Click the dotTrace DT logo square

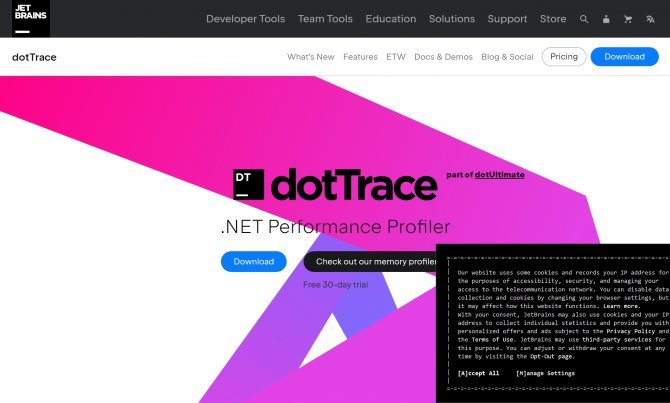point(248,184)
